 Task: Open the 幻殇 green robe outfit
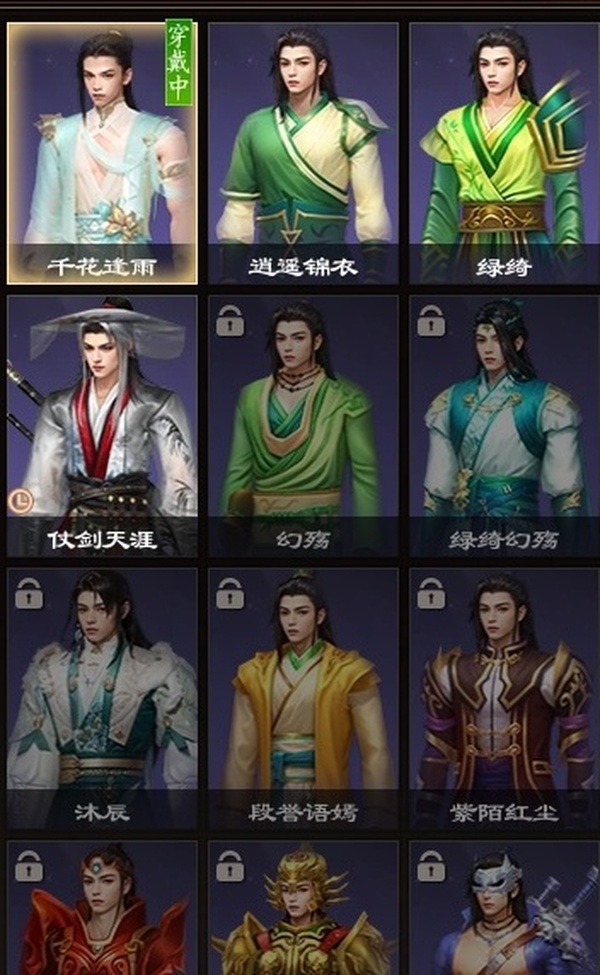click(303, 426)
